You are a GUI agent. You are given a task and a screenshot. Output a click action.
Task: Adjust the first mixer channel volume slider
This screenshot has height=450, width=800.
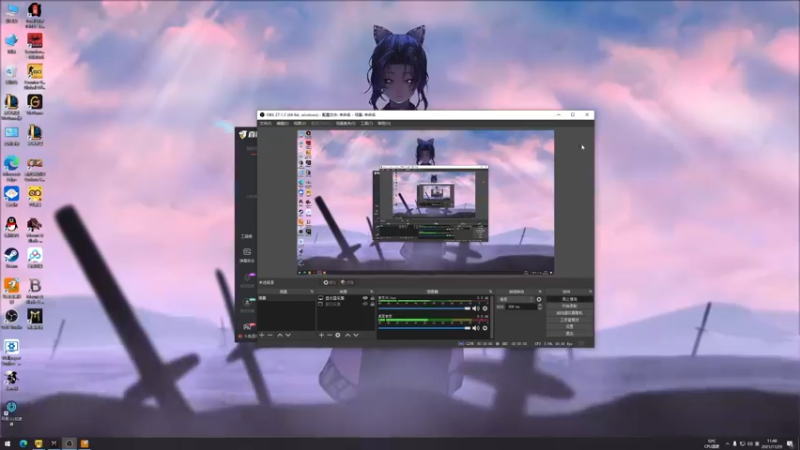point(424,308)
